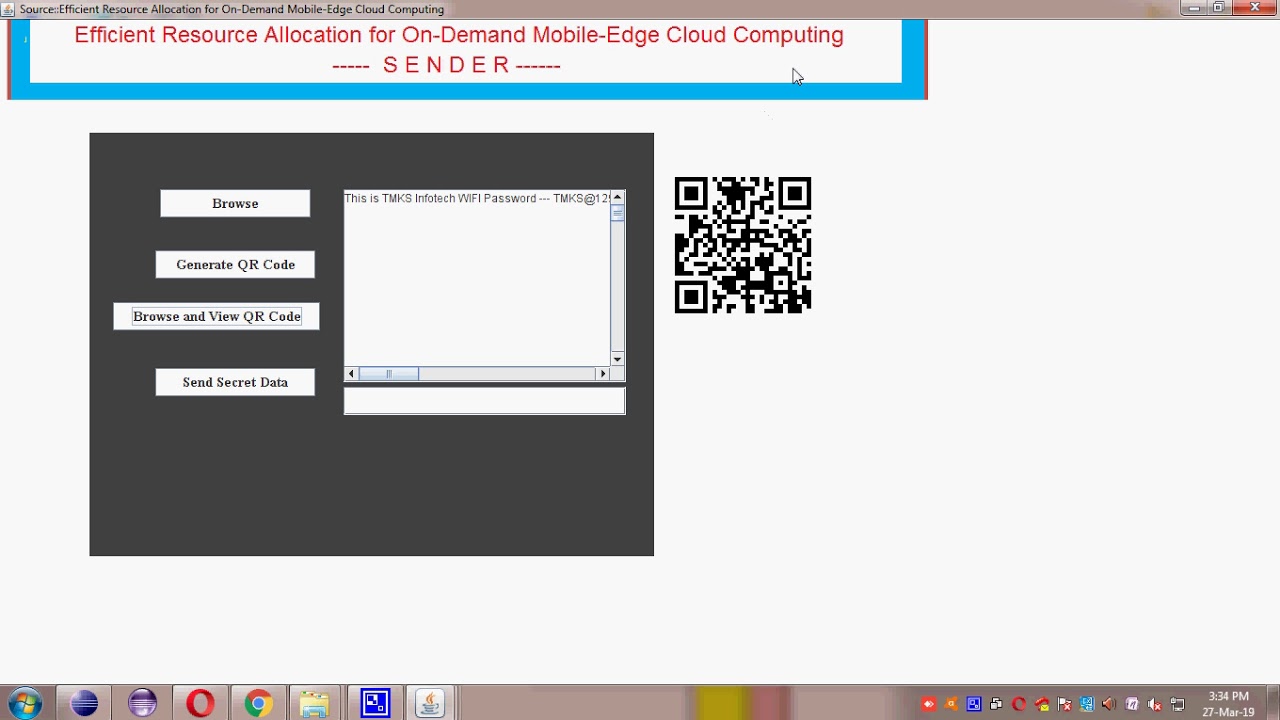Click the overlapping windows tray icon
1280x720 pixels.
pyautogui.click(x=996, y=704)
